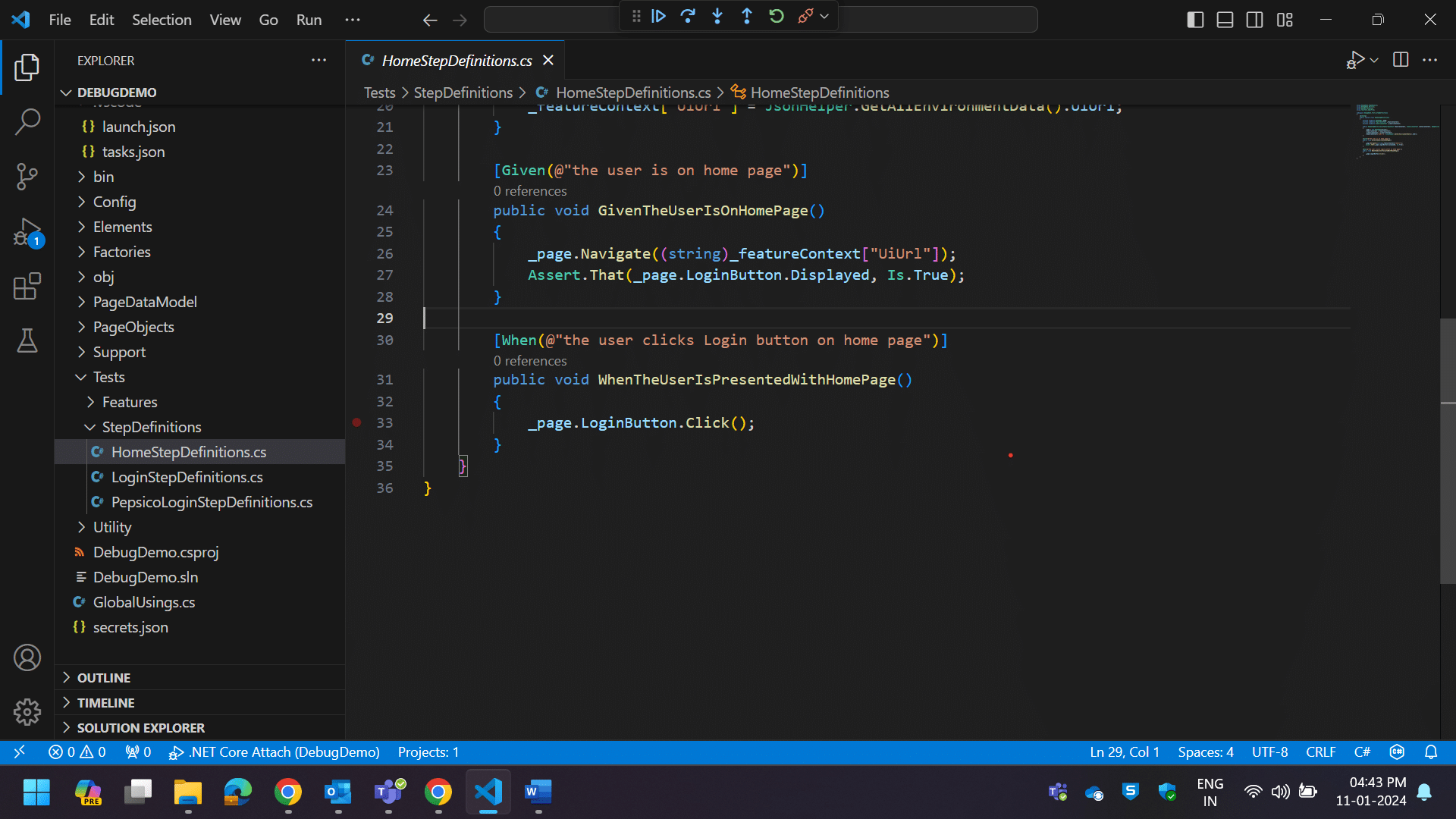Expand the TIMELINE section
Screen dimensions: 1456x819
tap(200, 703)
